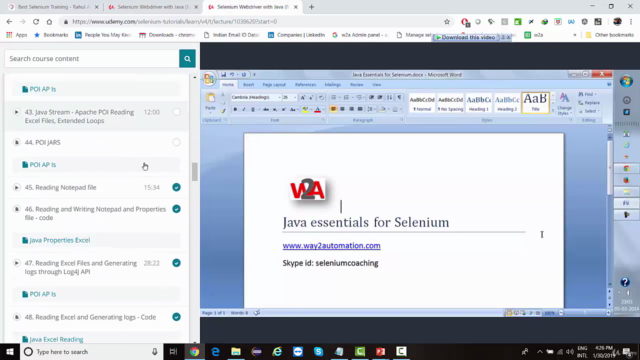Open Chrome menu with three dots
Screen dimensions: 640x360
(x=631, y=22)
